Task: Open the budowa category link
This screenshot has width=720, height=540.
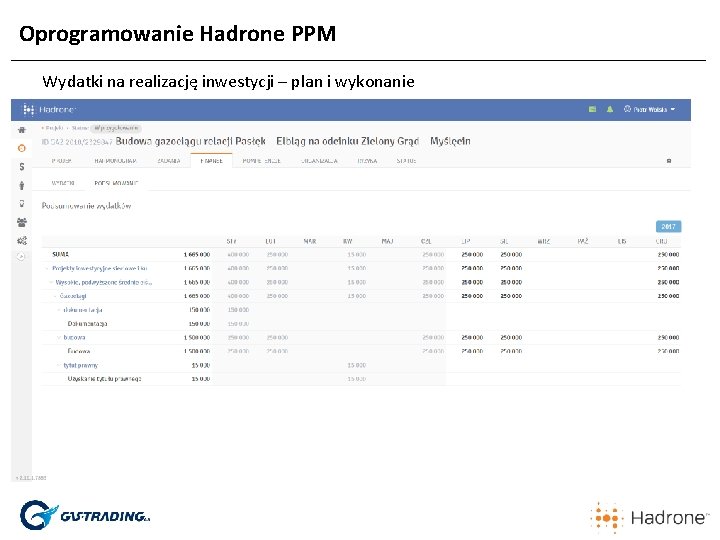Action: pos(74,338)
